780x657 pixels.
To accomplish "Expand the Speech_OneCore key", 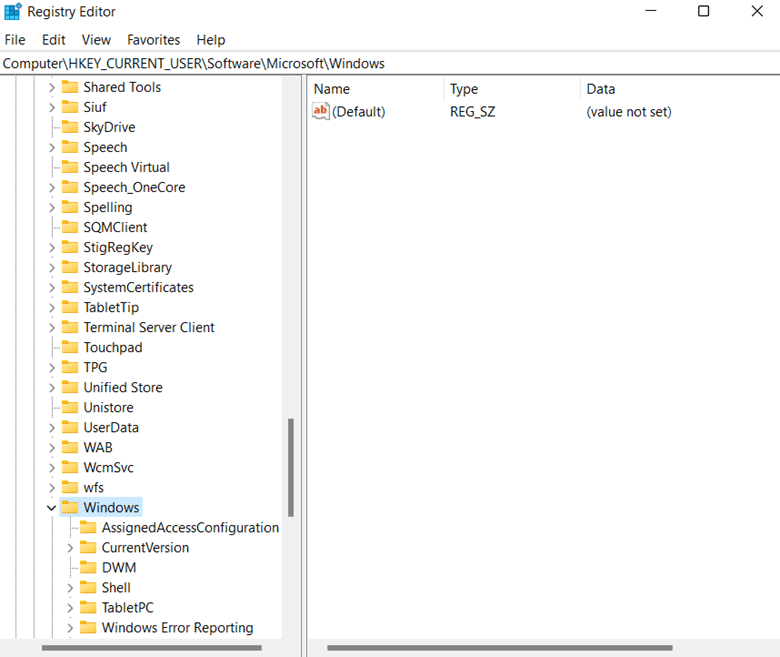I will [52, 188].
